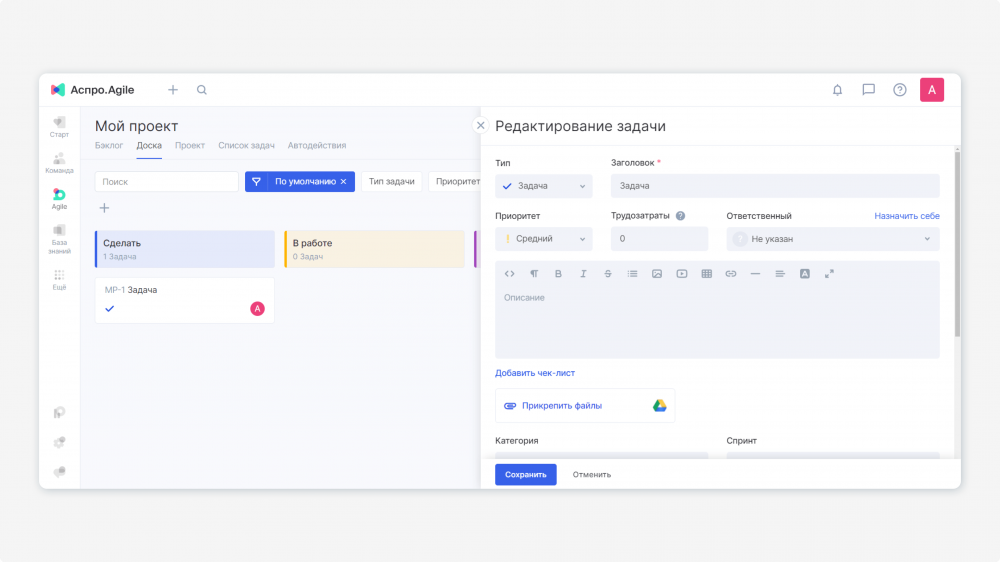This screenshot has height=562, width=1000.
Task: Click the Google Drive icon
Action: (659, 406)
